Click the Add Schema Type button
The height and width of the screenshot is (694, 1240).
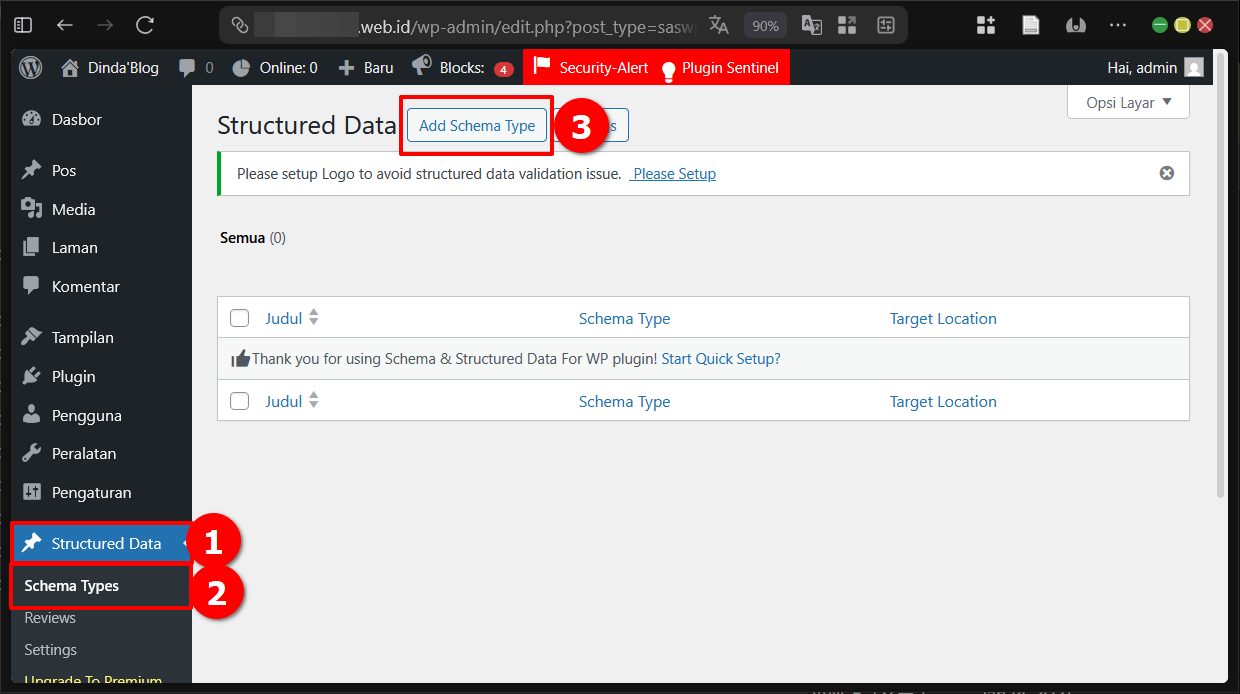click(x=476, y=125)
